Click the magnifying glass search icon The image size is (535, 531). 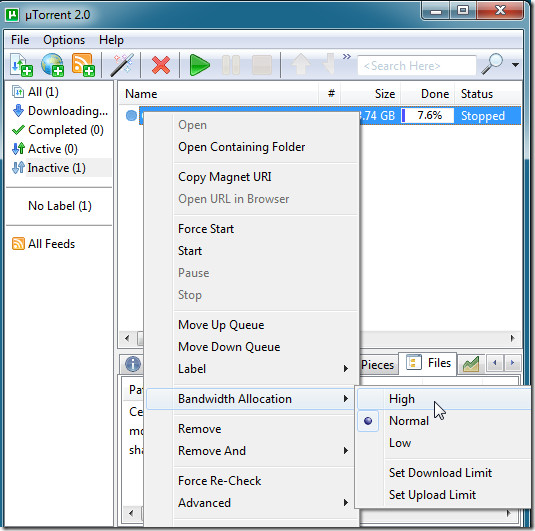point(492,64)
